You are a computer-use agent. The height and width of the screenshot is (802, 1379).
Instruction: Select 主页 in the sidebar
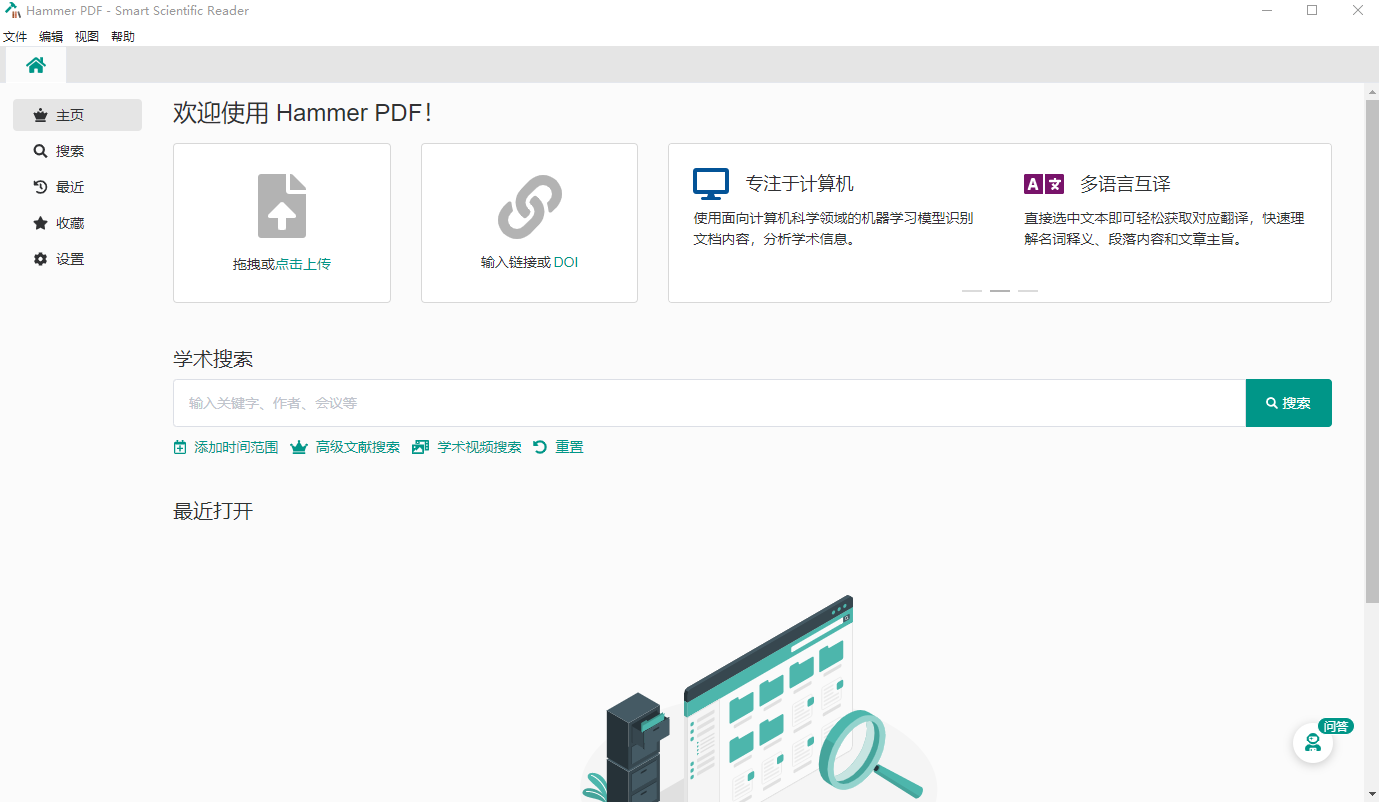click(77, 115)
